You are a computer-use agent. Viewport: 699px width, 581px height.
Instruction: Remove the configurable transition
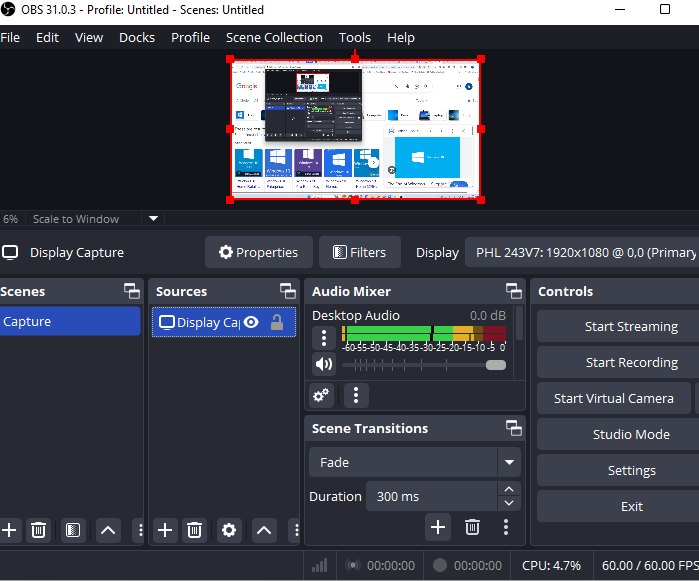click(x=472, y=527)
